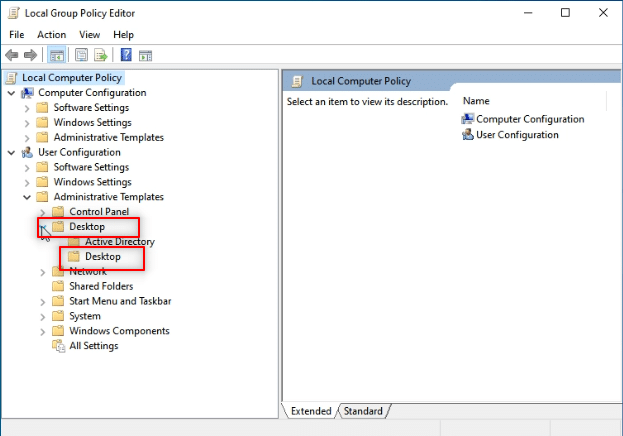The image size is (623, 436).
Task: Open the blue Help toolbar icon
Action: click(x=126, y=55)
